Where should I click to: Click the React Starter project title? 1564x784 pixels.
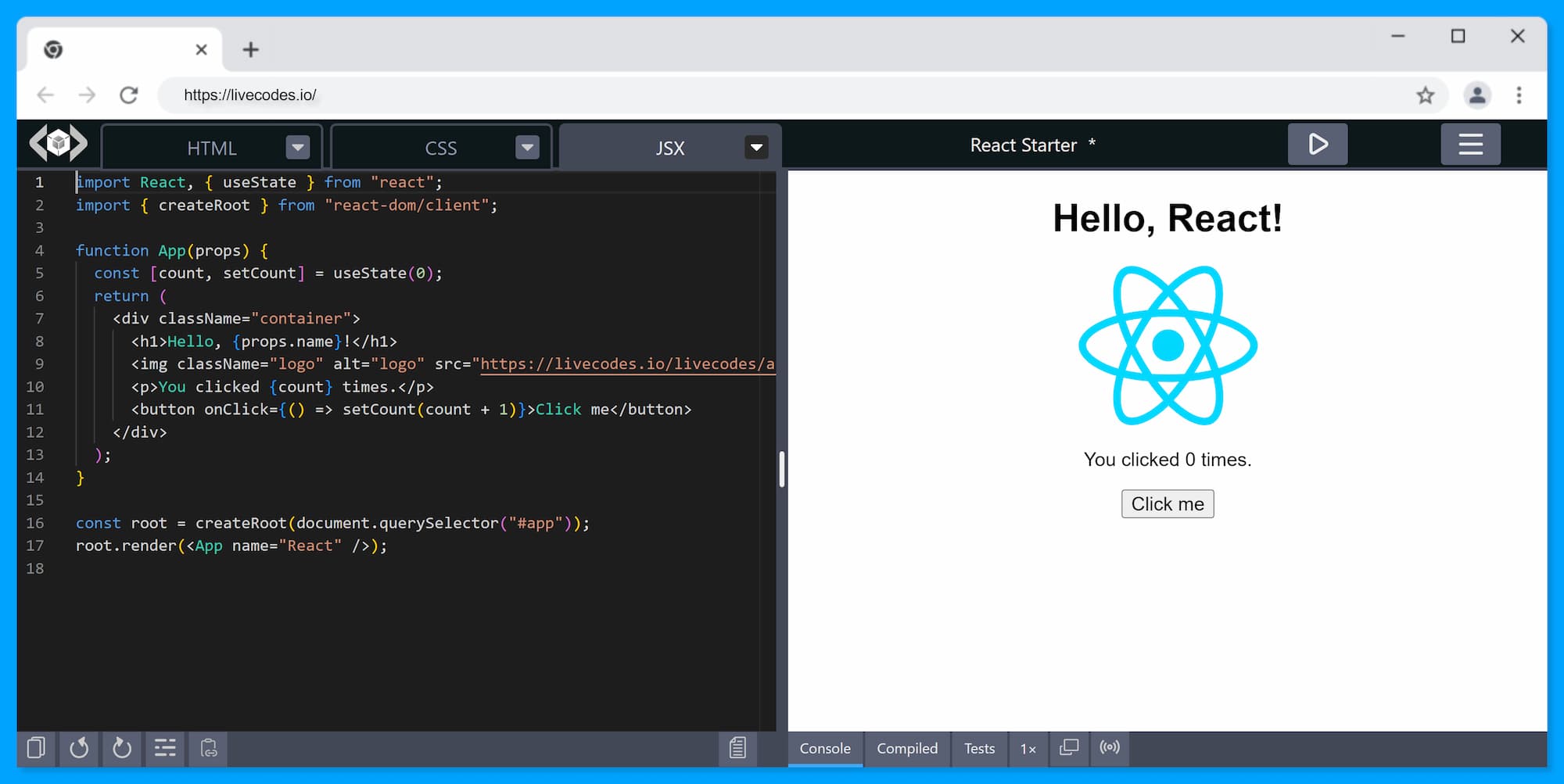click(x=1024, y=145)
